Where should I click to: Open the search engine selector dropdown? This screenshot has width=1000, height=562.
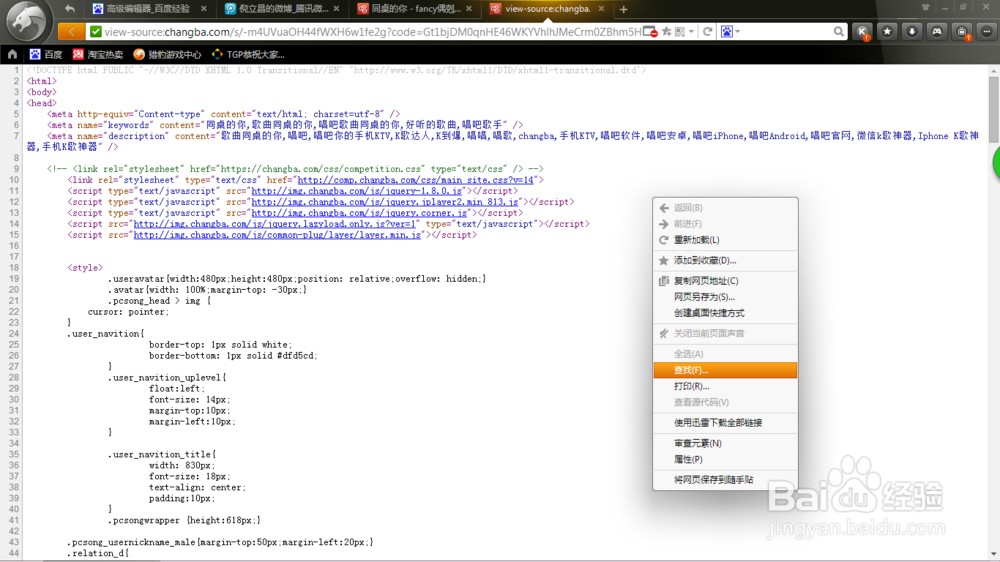pyautogui.click(x=730, y=31)
